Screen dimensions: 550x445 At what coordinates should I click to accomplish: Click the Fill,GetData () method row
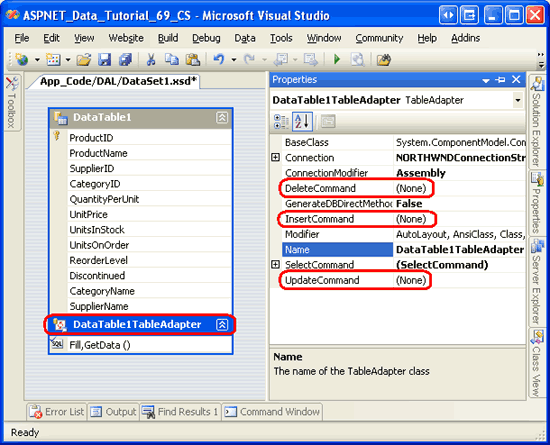[141, 345]
